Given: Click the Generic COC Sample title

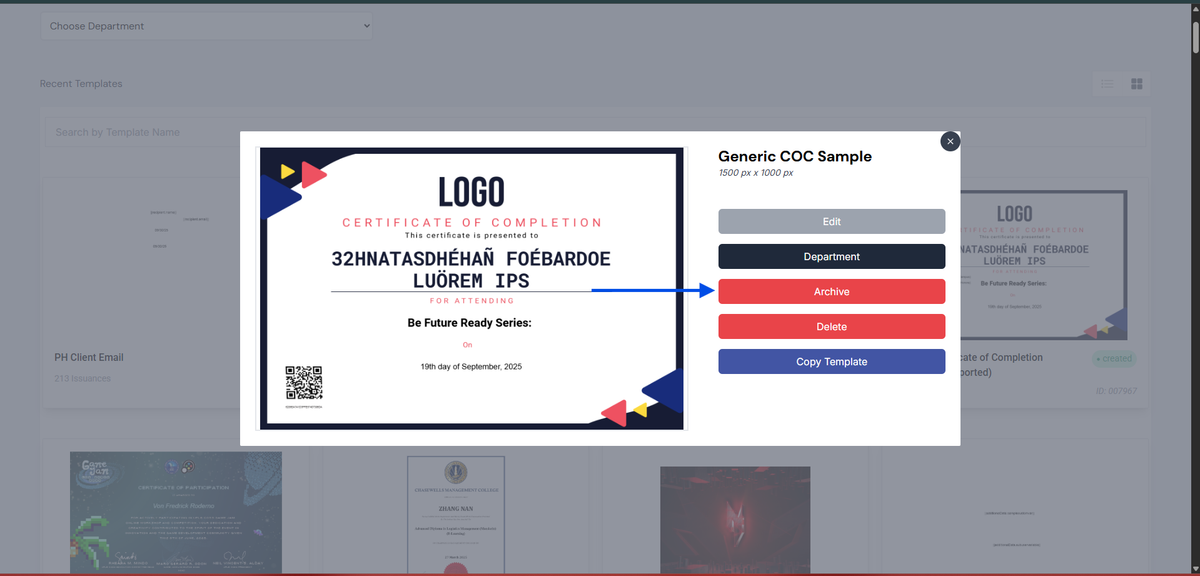Looking at the screenshot, I should 795,156.
